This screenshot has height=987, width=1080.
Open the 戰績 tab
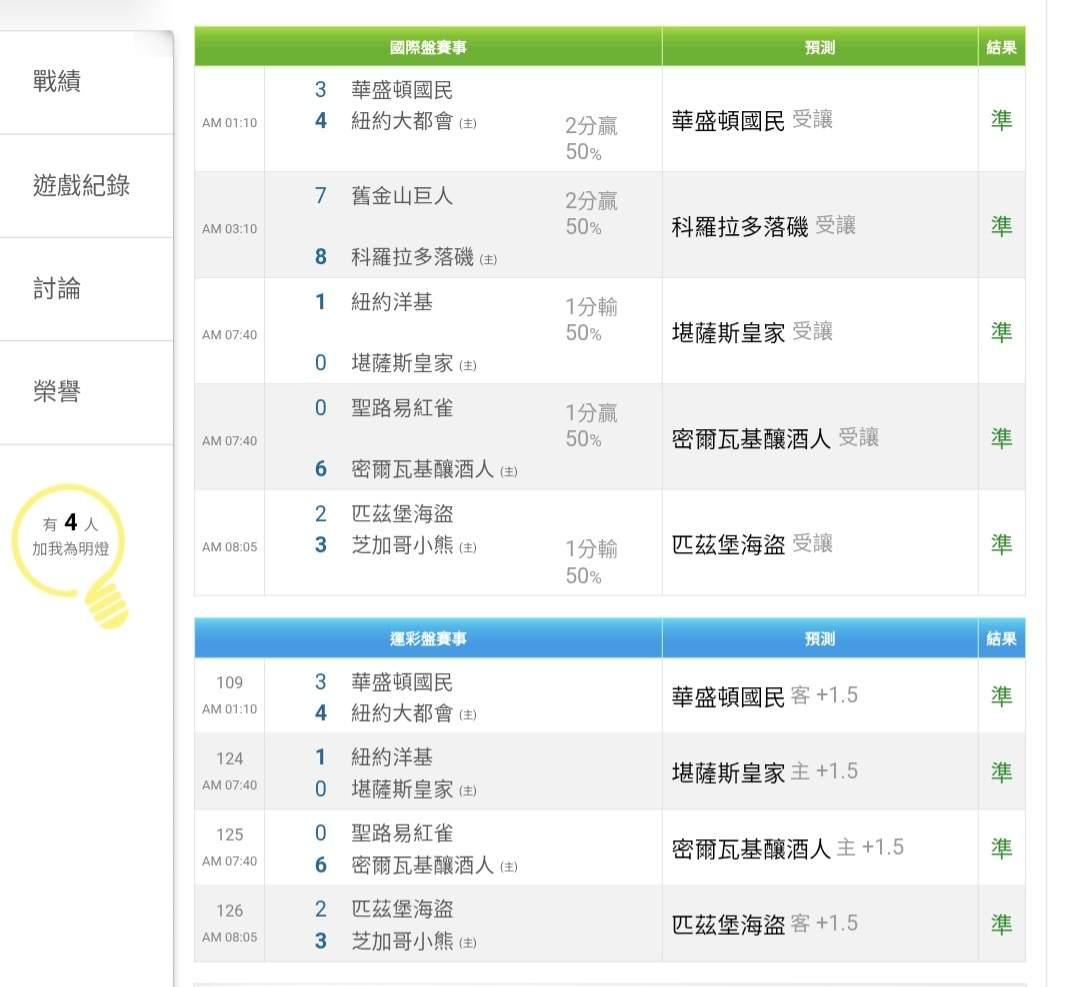[x=57, y=82]
